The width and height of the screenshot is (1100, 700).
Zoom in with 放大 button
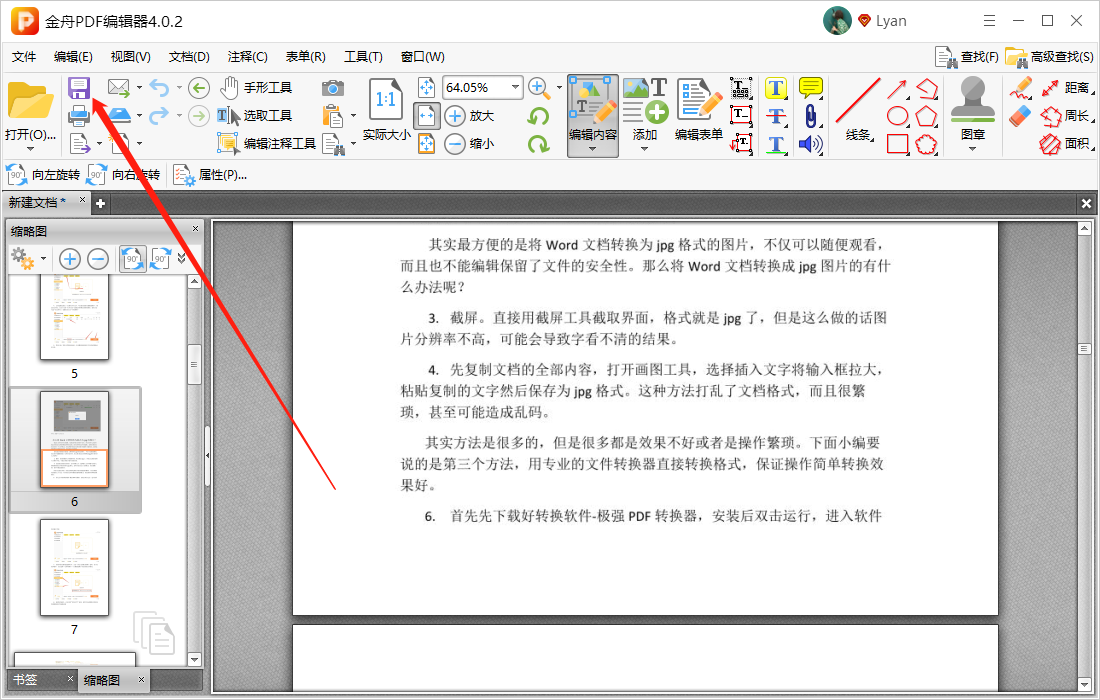[x=470, y=116]
